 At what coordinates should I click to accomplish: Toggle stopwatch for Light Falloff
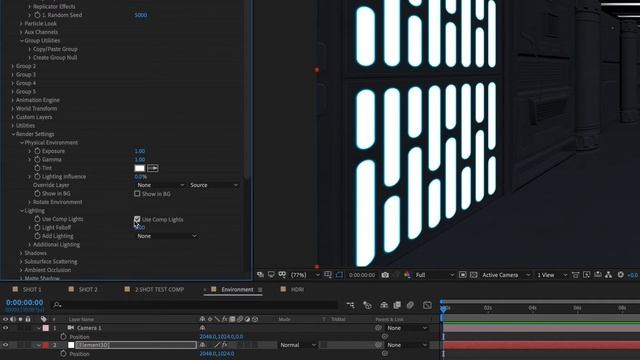tap(37, 227)
